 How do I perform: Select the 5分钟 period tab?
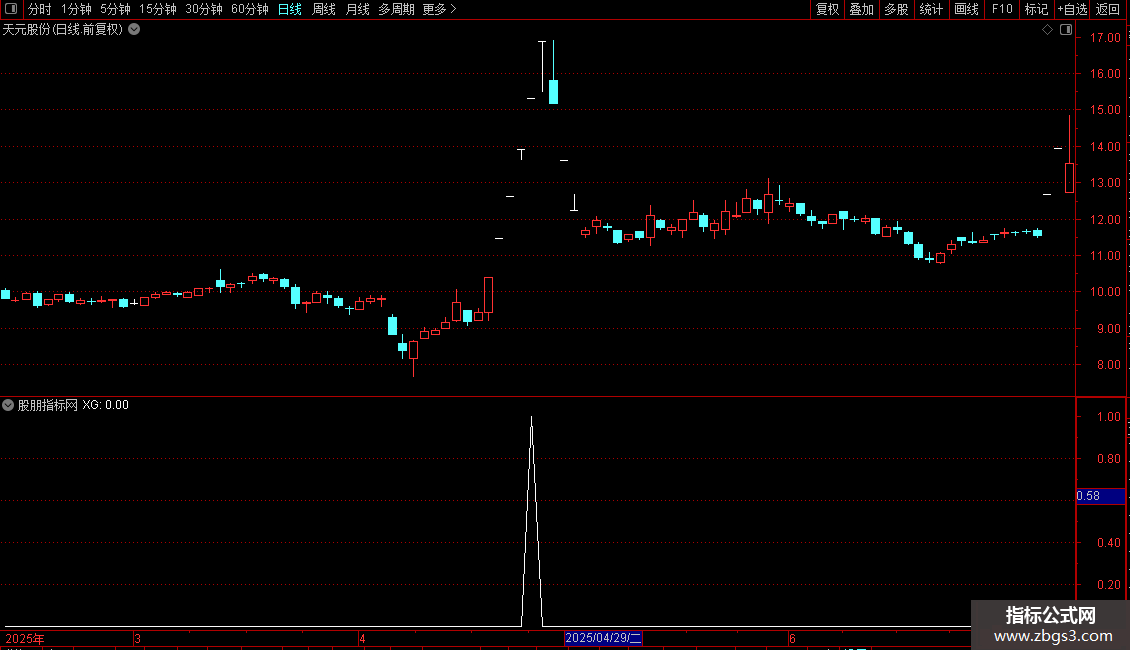coord(115,9)
